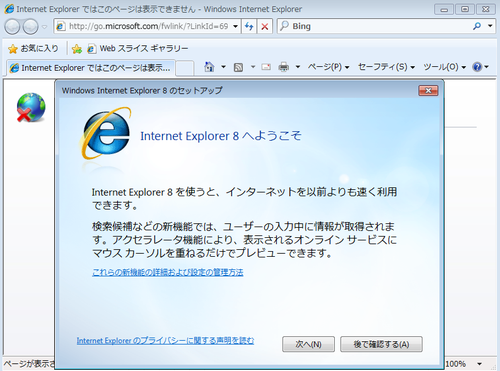Click the red Stop loading icon

(x=265, y=26)
